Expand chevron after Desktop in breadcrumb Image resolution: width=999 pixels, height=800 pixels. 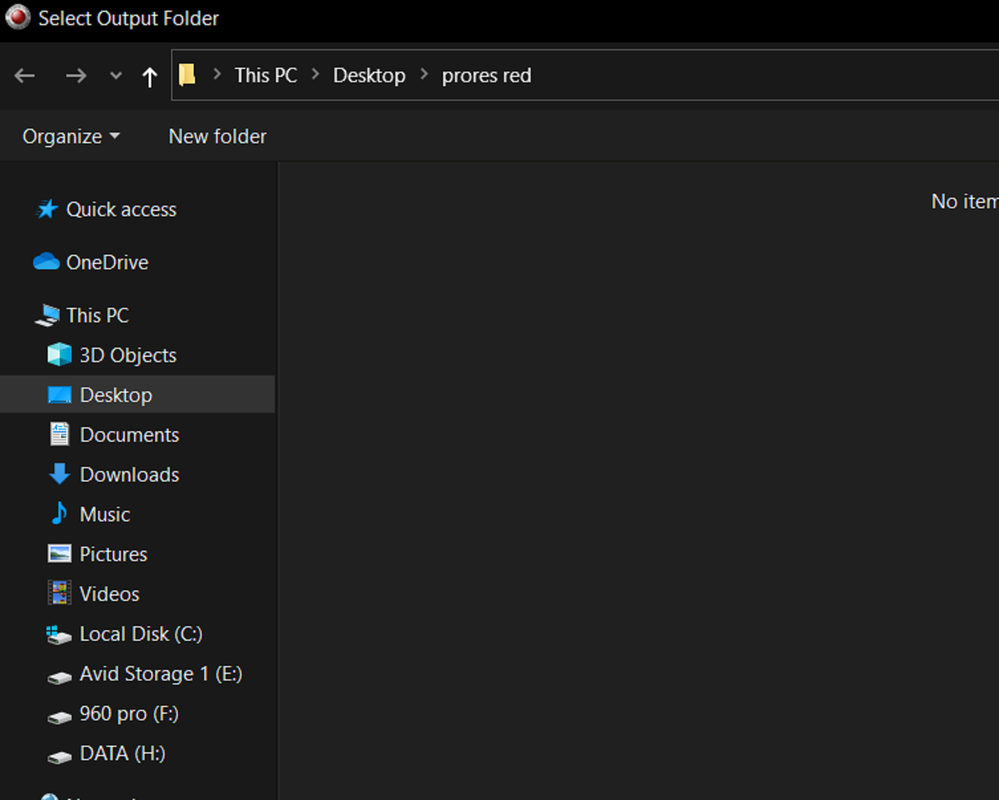(424, 75)
